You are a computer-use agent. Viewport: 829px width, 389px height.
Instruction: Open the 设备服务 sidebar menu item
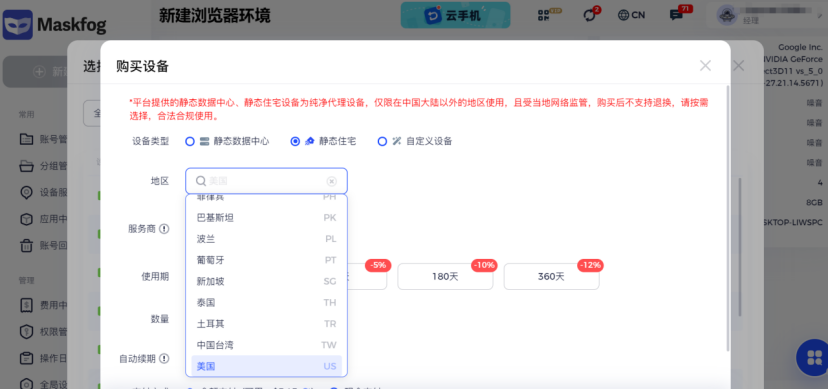click(44, 192)
